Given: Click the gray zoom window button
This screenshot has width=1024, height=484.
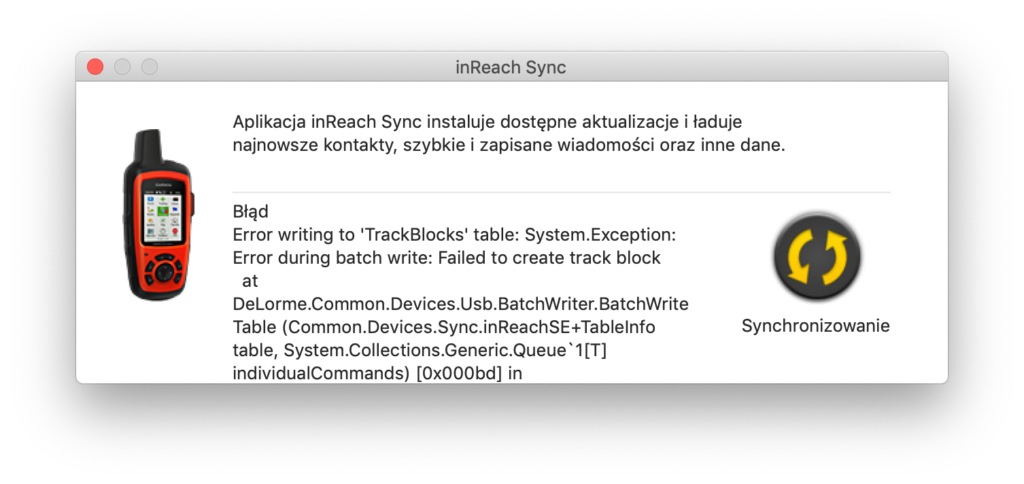Looking at the screenshot, I should [x=150, y=67].
